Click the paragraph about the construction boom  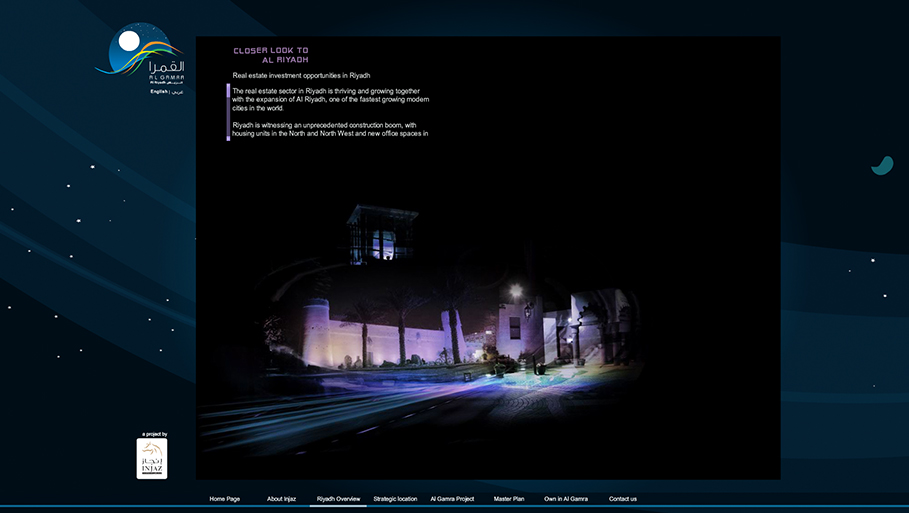tap(330, 128)
